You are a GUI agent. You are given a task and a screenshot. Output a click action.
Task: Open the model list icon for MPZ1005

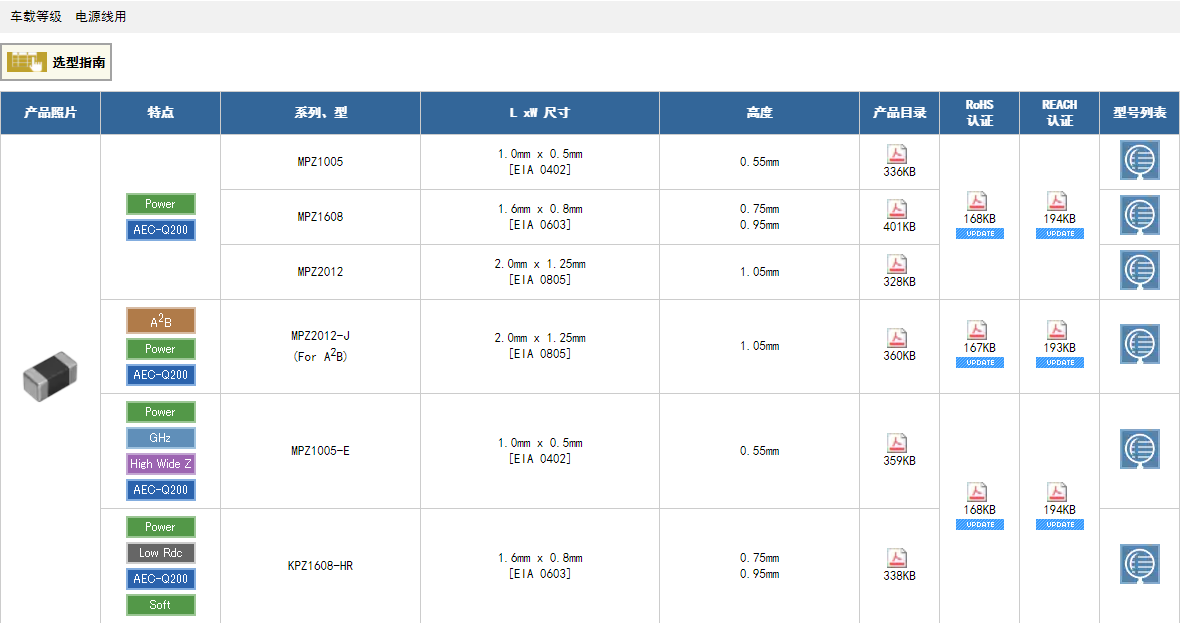(x=1139, y=161)
